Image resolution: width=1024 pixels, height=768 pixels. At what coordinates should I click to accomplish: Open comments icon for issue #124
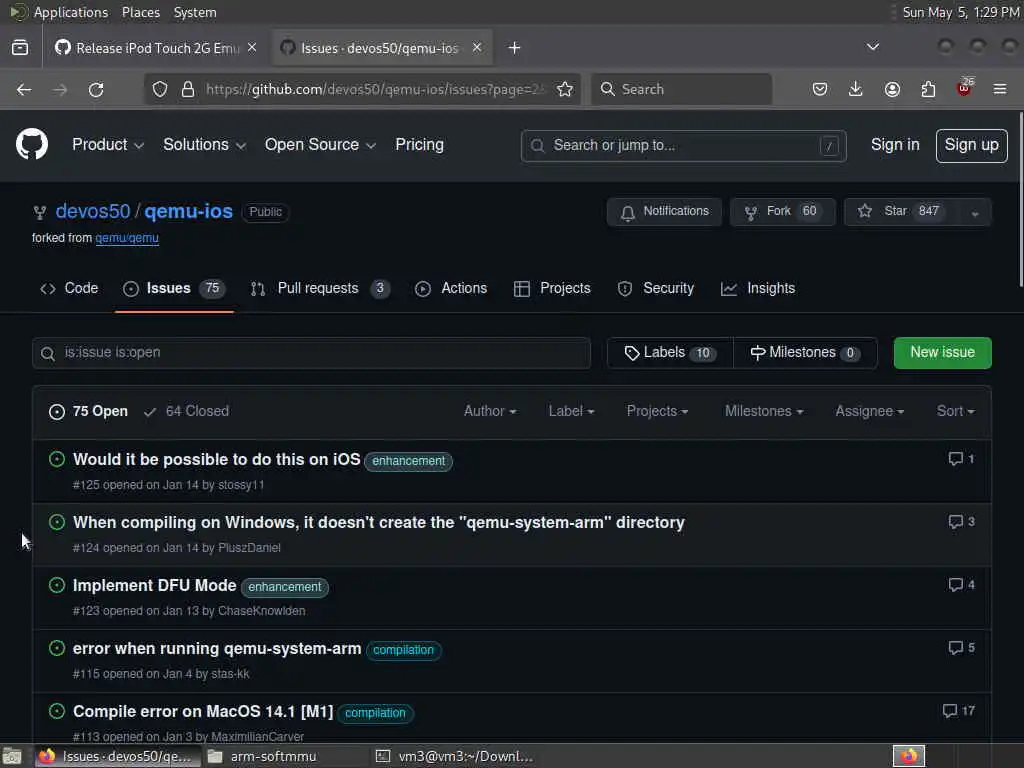(x=961, y=522)
